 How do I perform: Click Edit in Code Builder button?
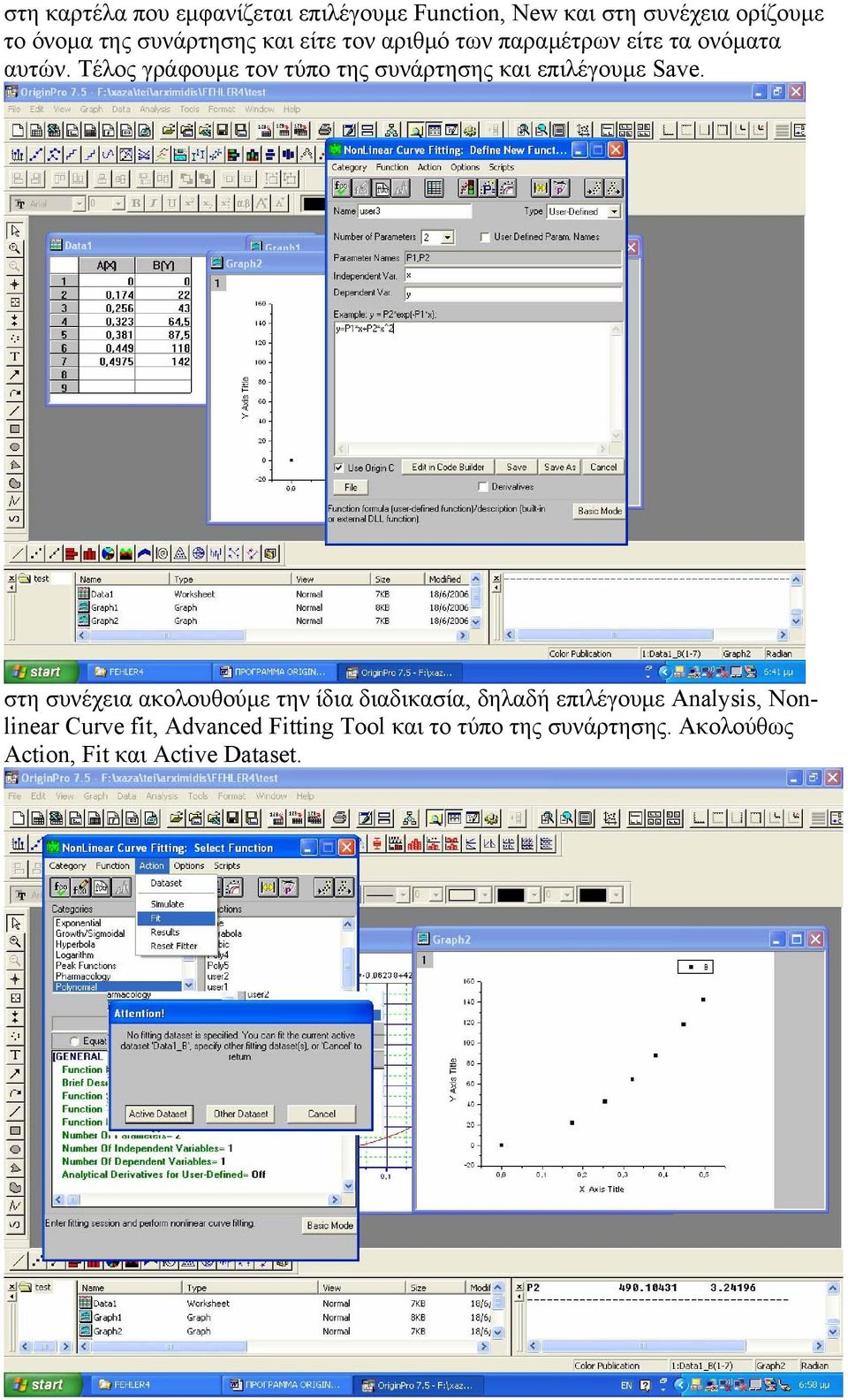pos(448,468)
